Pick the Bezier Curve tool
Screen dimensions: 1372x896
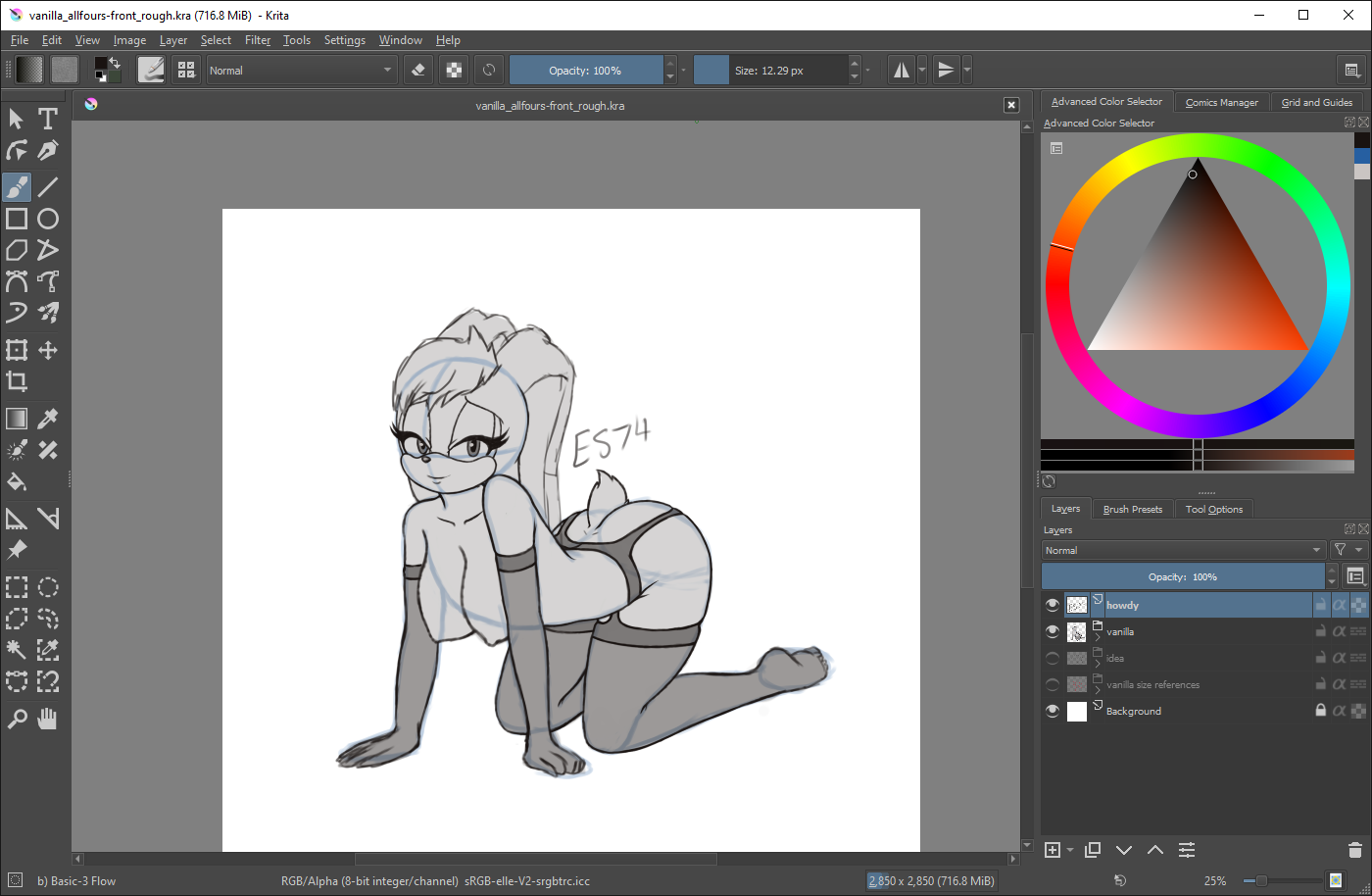point(17,281)
